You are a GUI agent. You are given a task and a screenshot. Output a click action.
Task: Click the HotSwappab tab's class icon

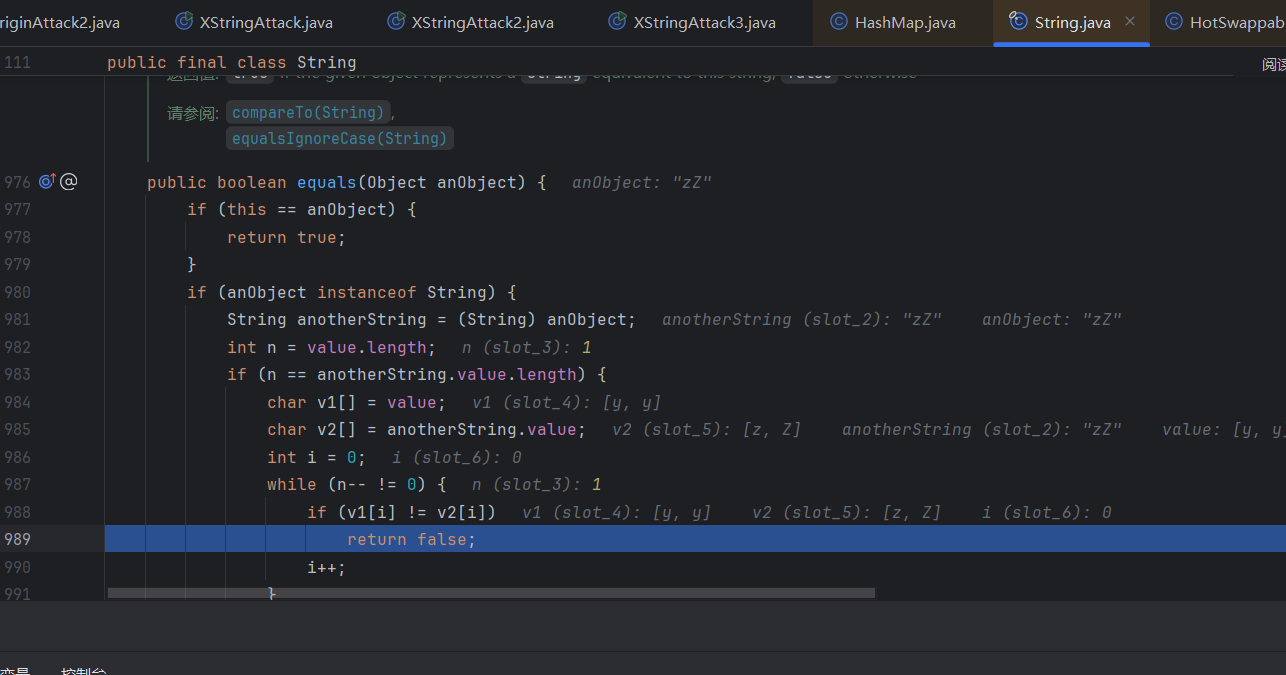click(x=1174, y=21)
